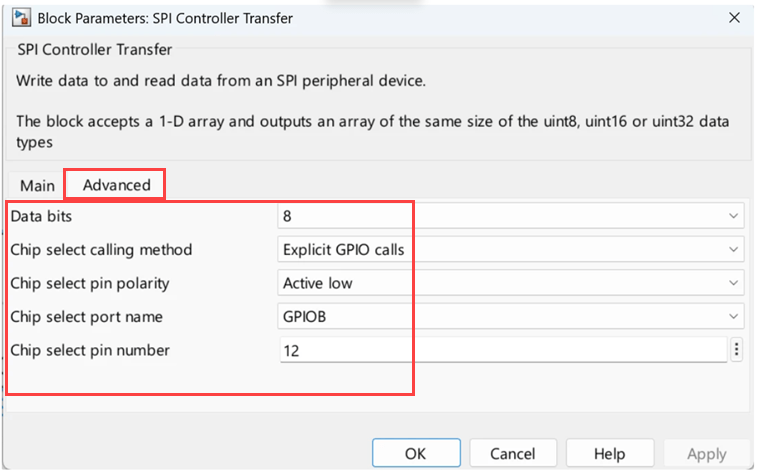The image size is (757, 472).
Task: Click the Chip select pin polarity label
Action: (x=89, y=283)
